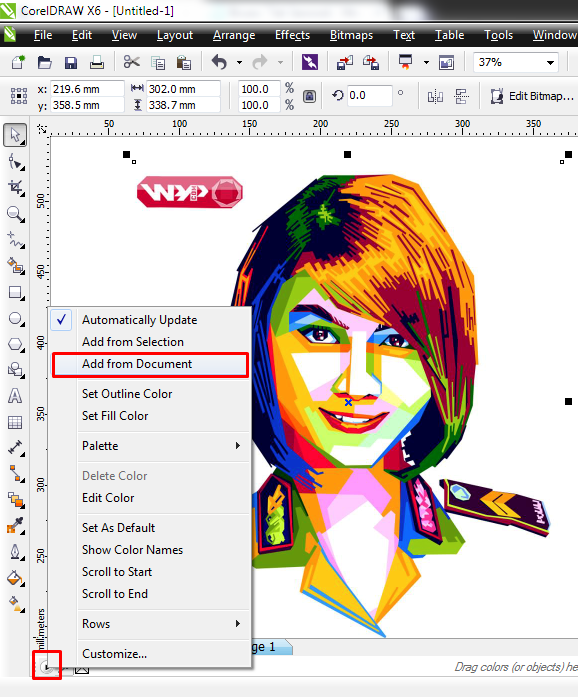Open the Effects menu

click(292, 35)
